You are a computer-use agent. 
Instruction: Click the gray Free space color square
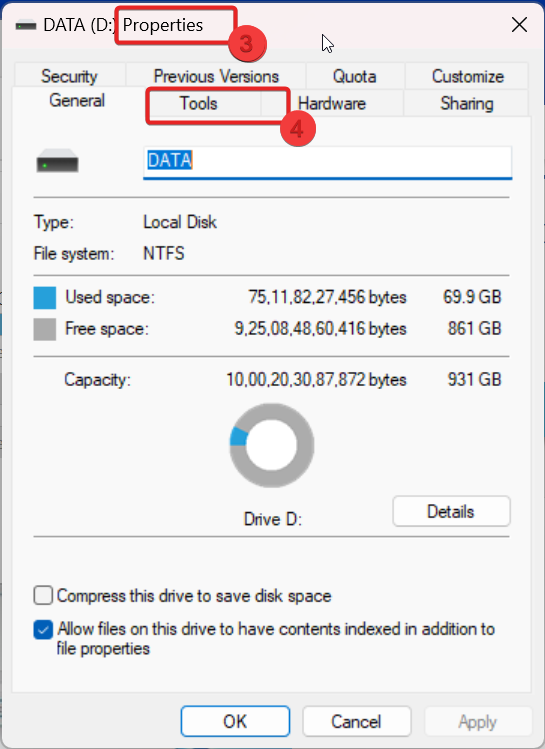coord(45,329)
